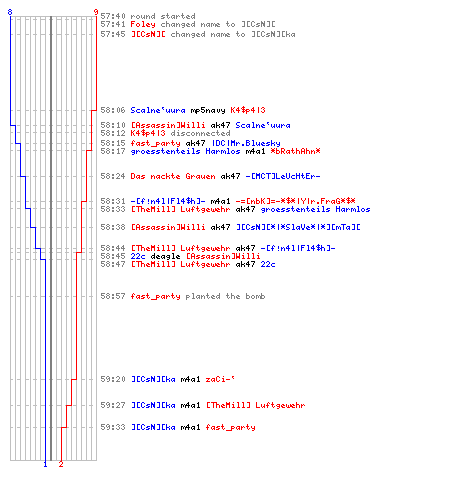Click victim name K4$p4|3 at 58:06
This screenshot has height=500, width=450.
pos(248,110)
